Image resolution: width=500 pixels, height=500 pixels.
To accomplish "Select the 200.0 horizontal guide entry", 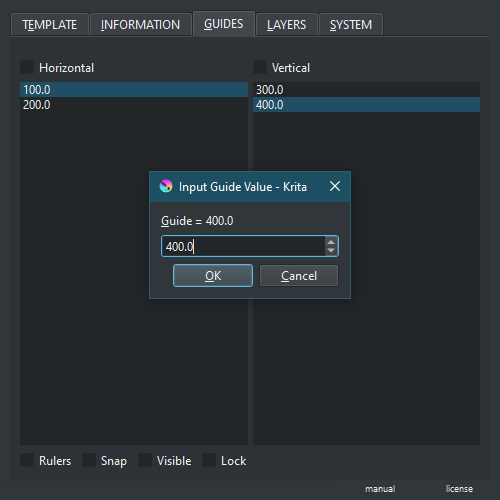I will point(134,105).
